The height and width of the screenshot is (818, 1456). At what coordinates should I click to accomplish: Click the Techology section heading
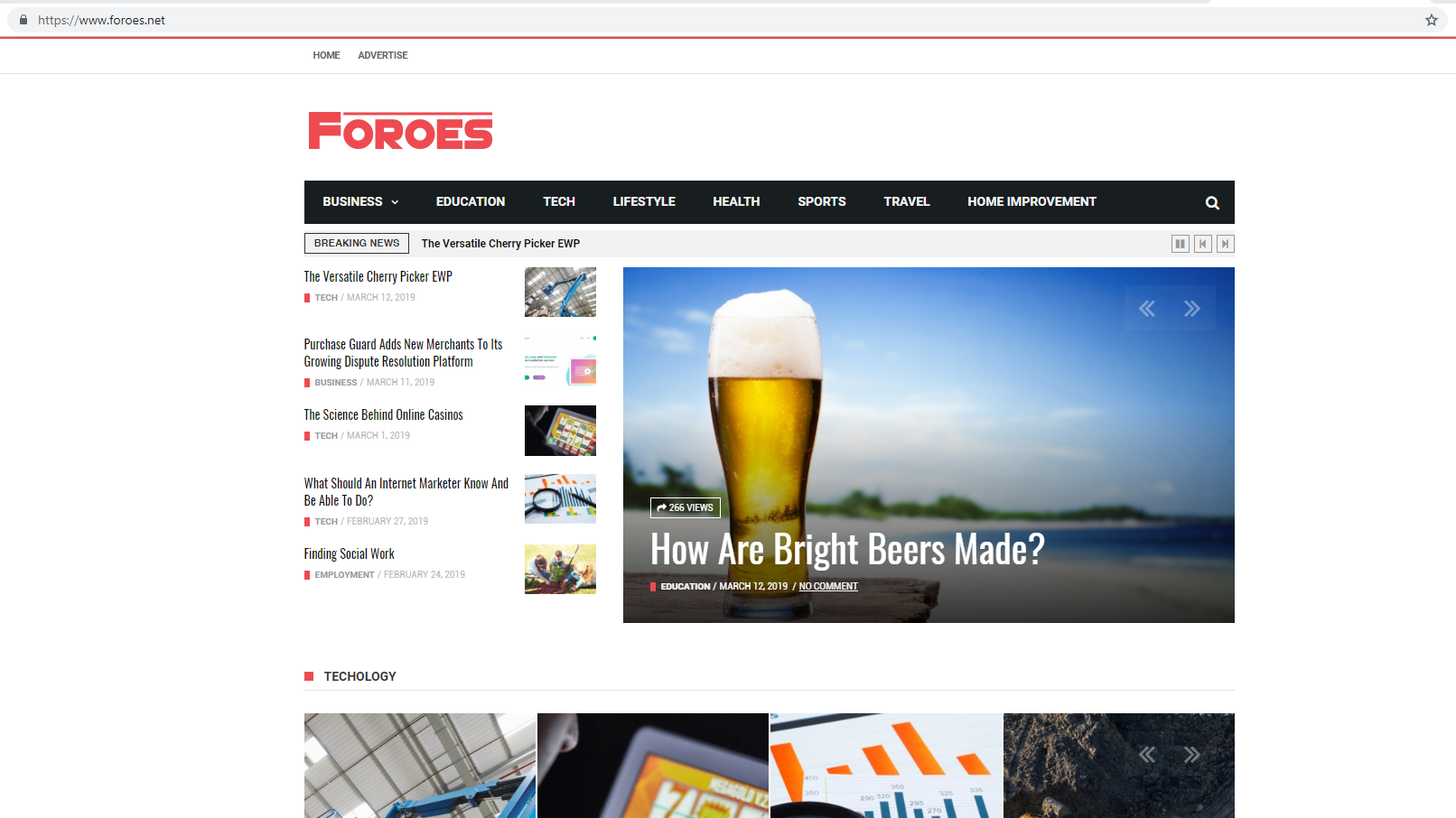pos(359,676)
